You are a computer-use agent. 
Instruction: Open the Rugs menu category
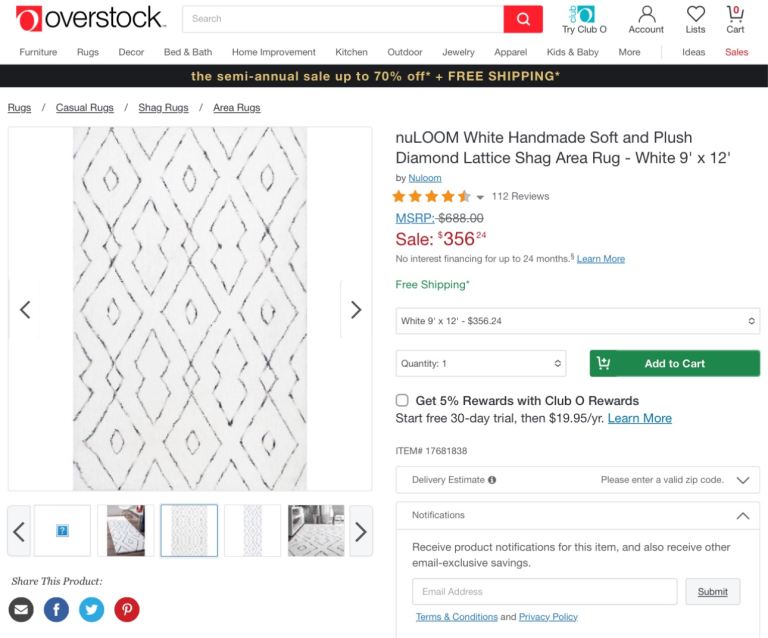[x=88, y=52]
